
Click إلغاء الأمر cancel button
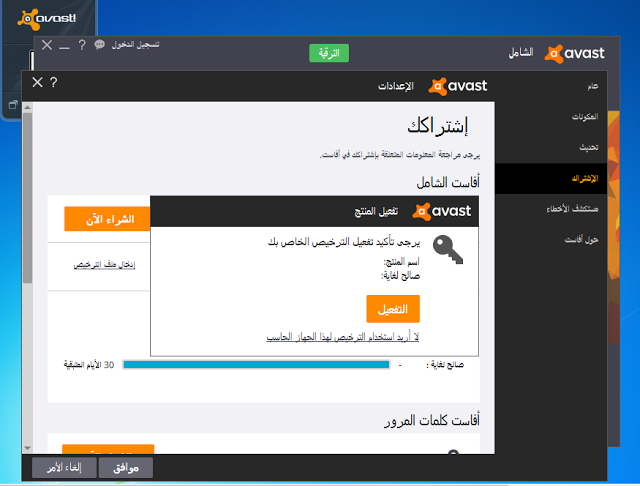[64, 468]
